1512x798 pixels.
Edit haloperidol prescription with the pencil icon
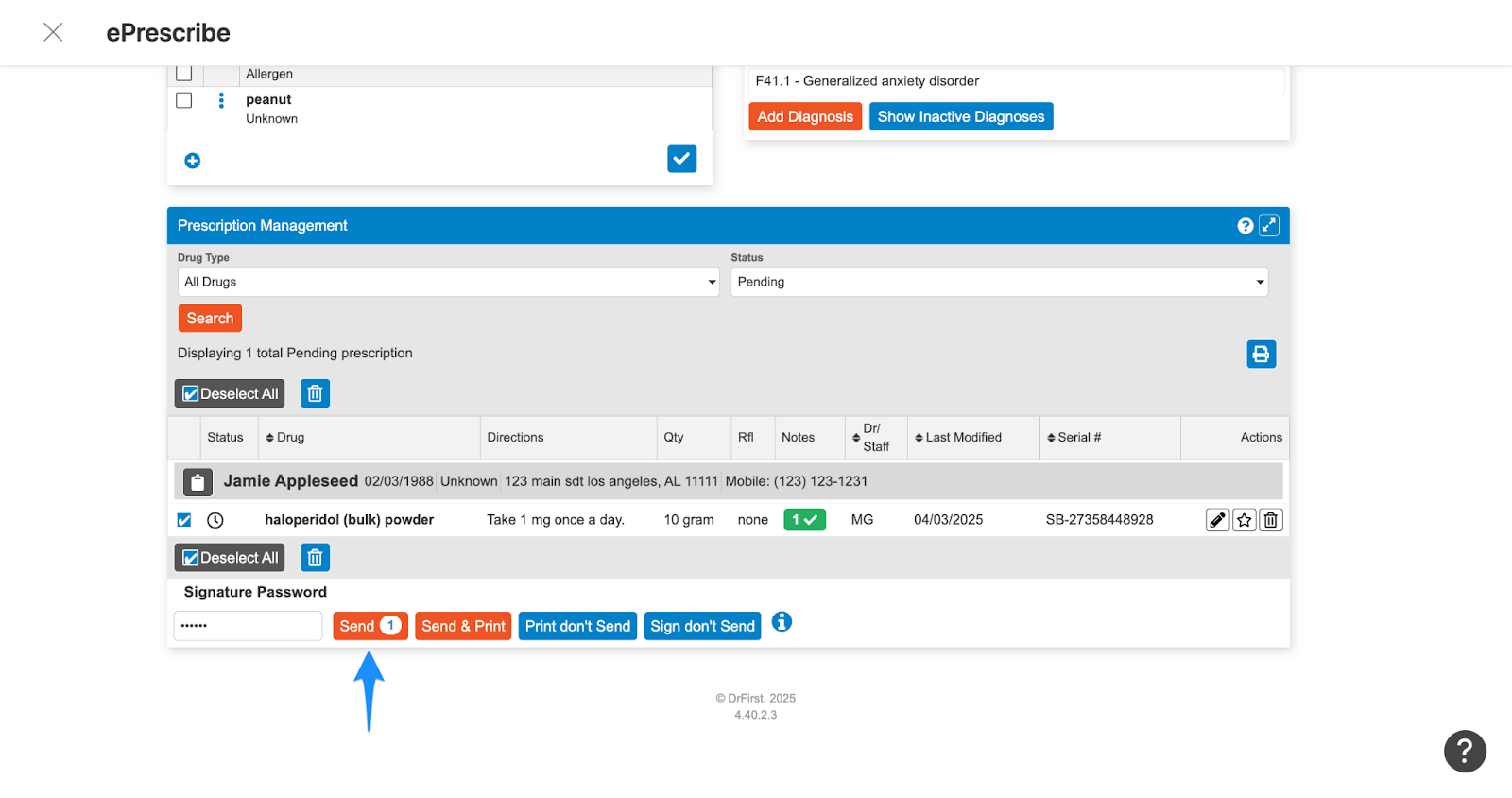point(1217,520)
